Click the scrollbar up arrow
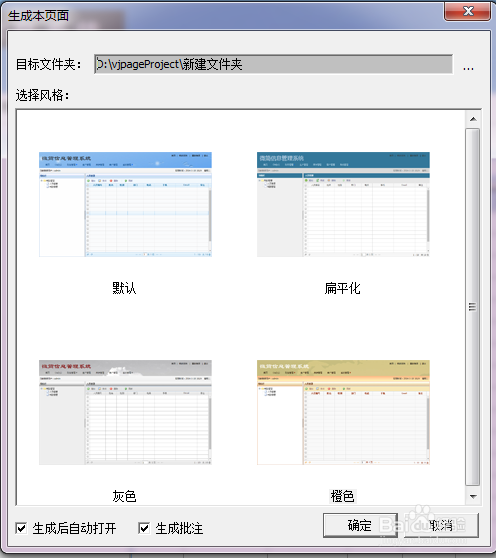Viewport: 496px width, 558px height. point(473,119)
